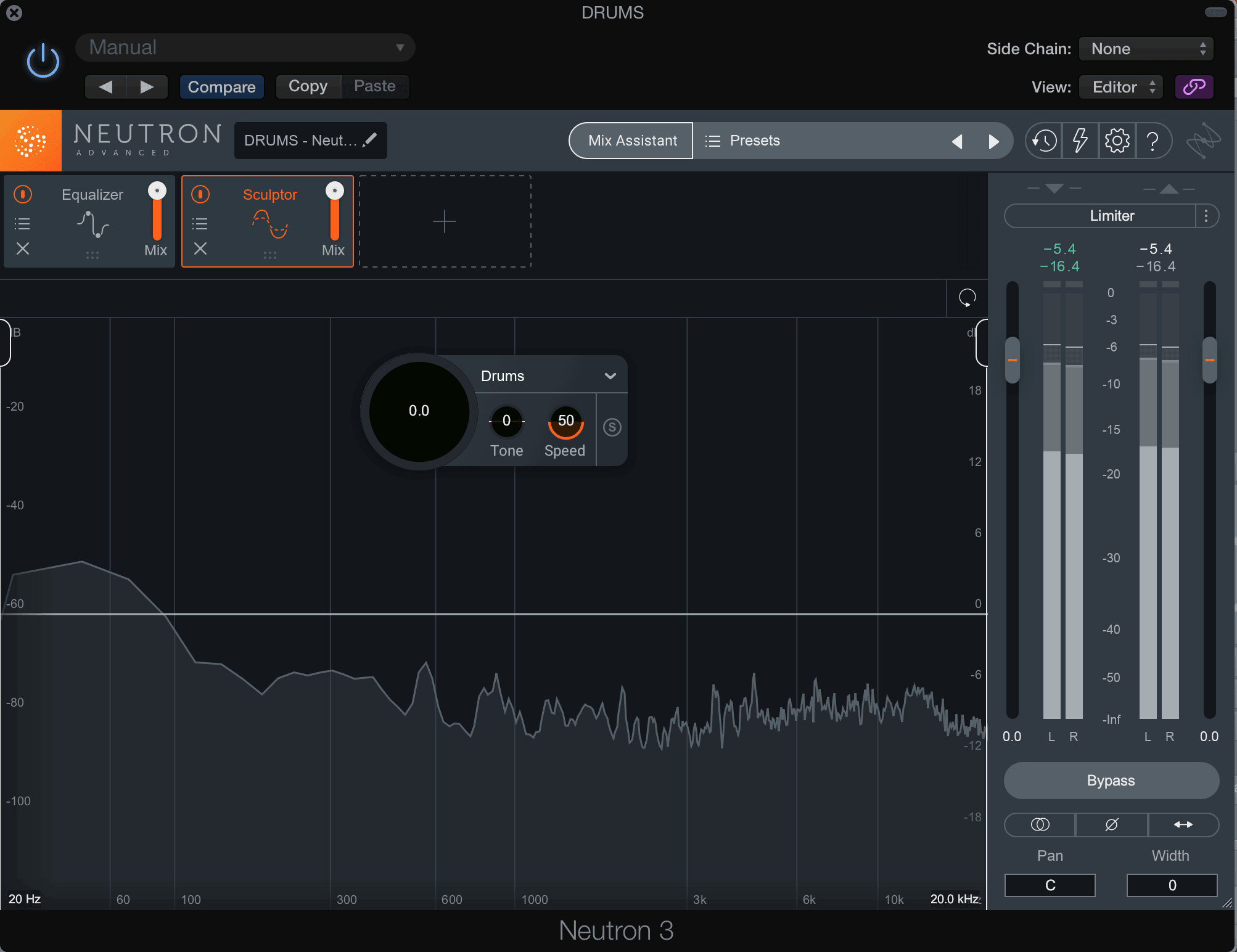The height and width of the screenshot is (952, 1237).
Task: Open the Manual preset dropdown
Action: pyautogui.click(x=245, y=47)
